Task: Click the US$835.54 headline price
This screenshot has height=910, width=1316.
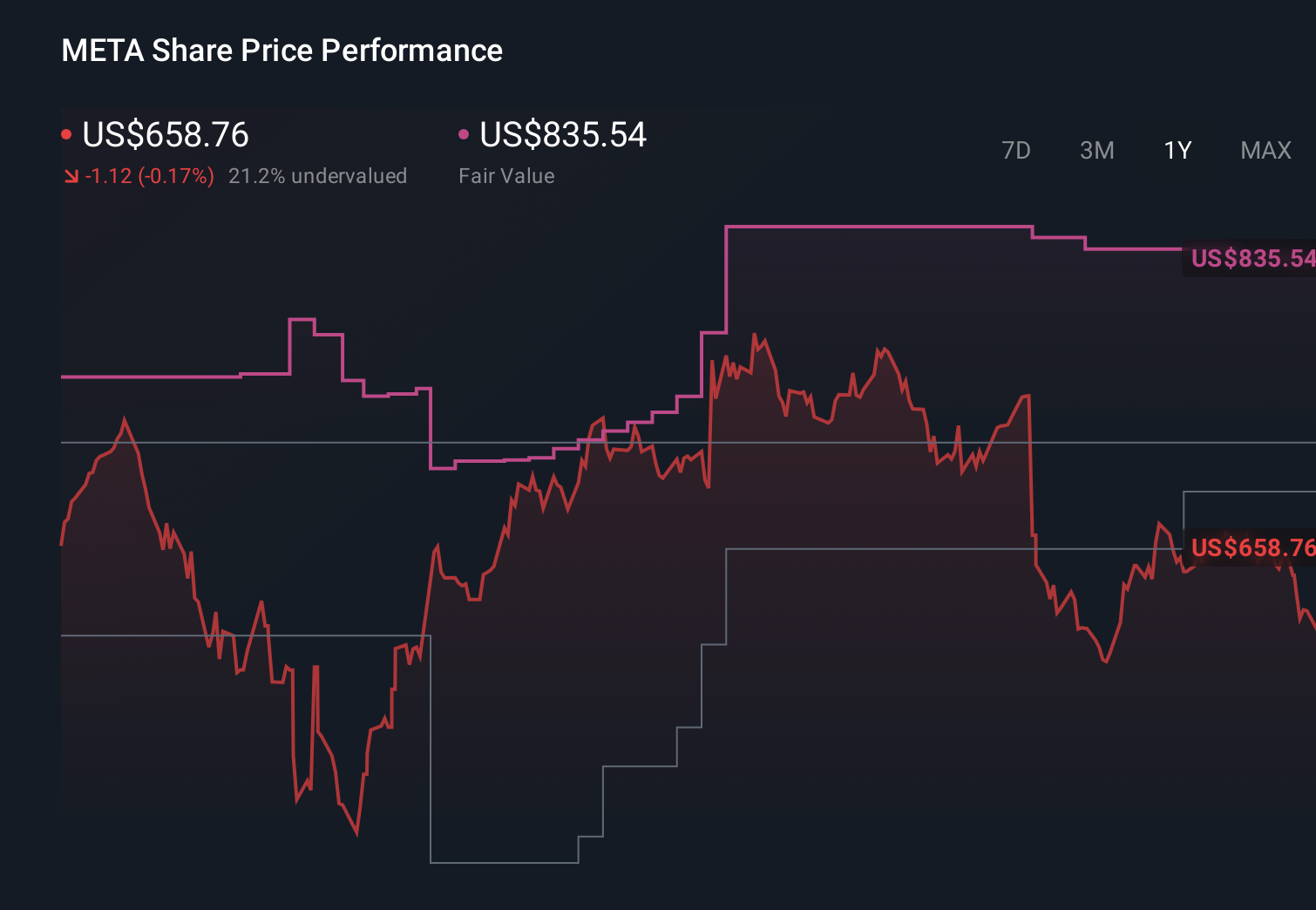Action: pos(563,133)
